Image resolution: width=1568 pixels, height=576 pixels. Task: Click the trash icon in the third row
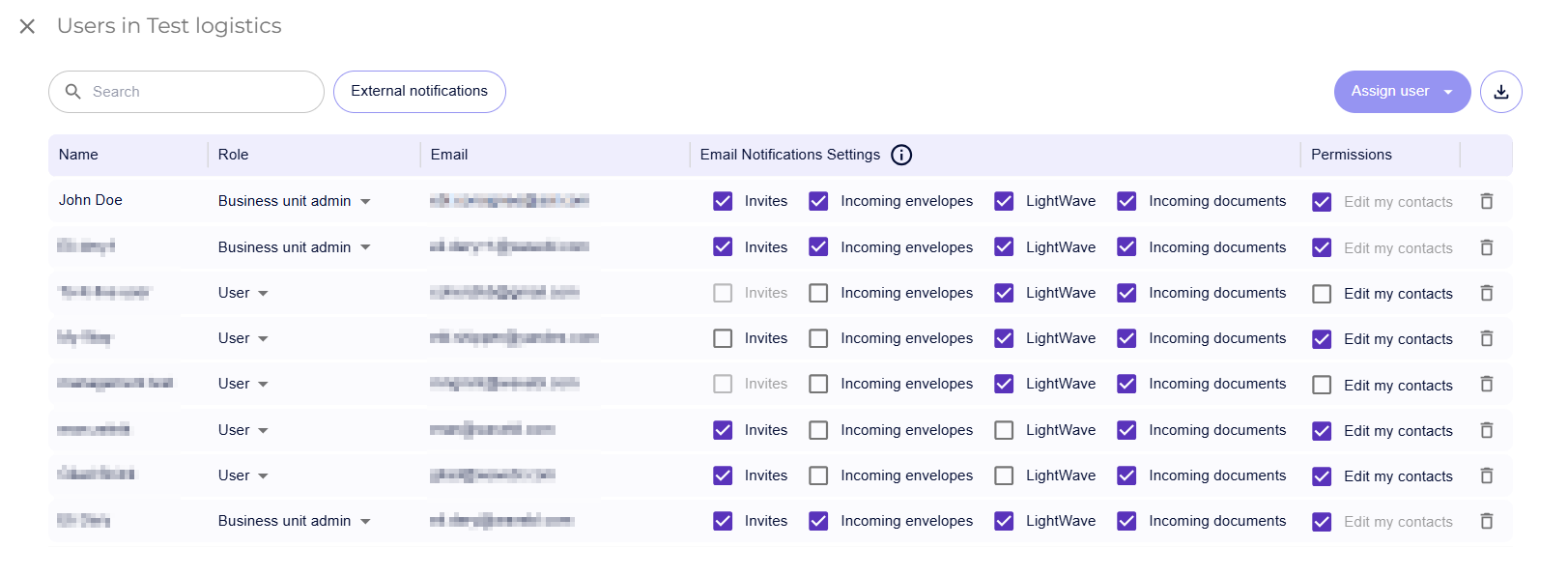click(x=1487, y=293)
